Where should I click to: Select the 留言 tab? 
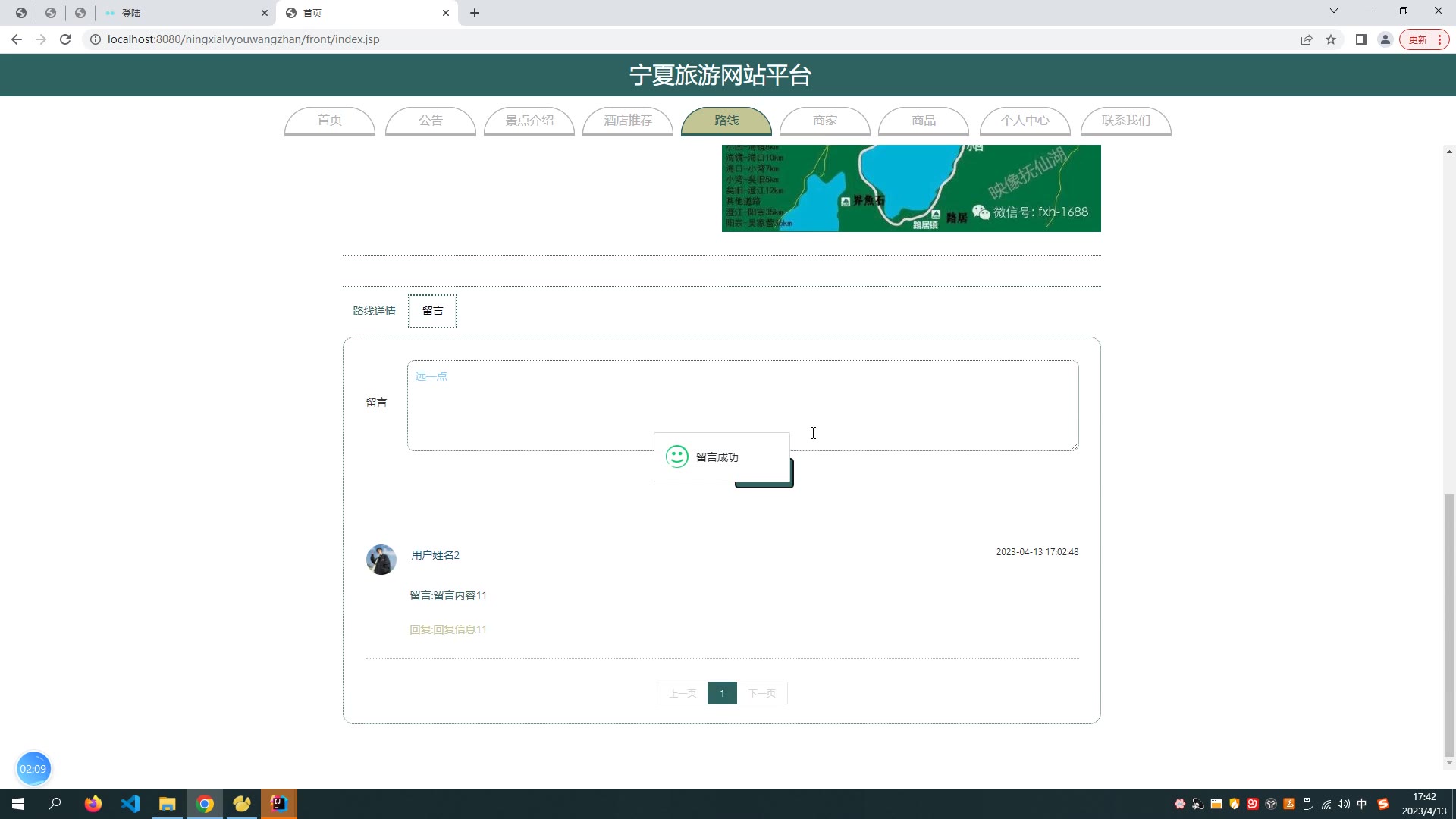432,311
